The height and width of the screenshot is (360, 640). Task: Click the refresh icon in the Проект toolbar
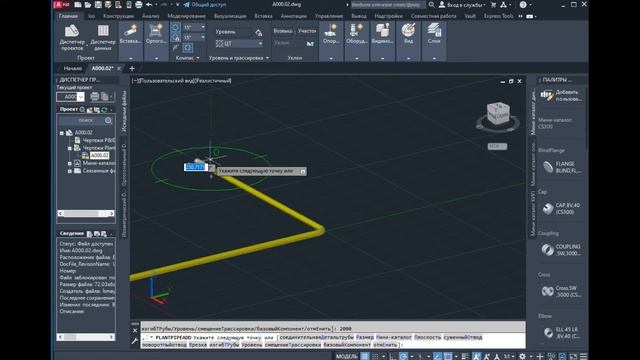click(104, 109)
